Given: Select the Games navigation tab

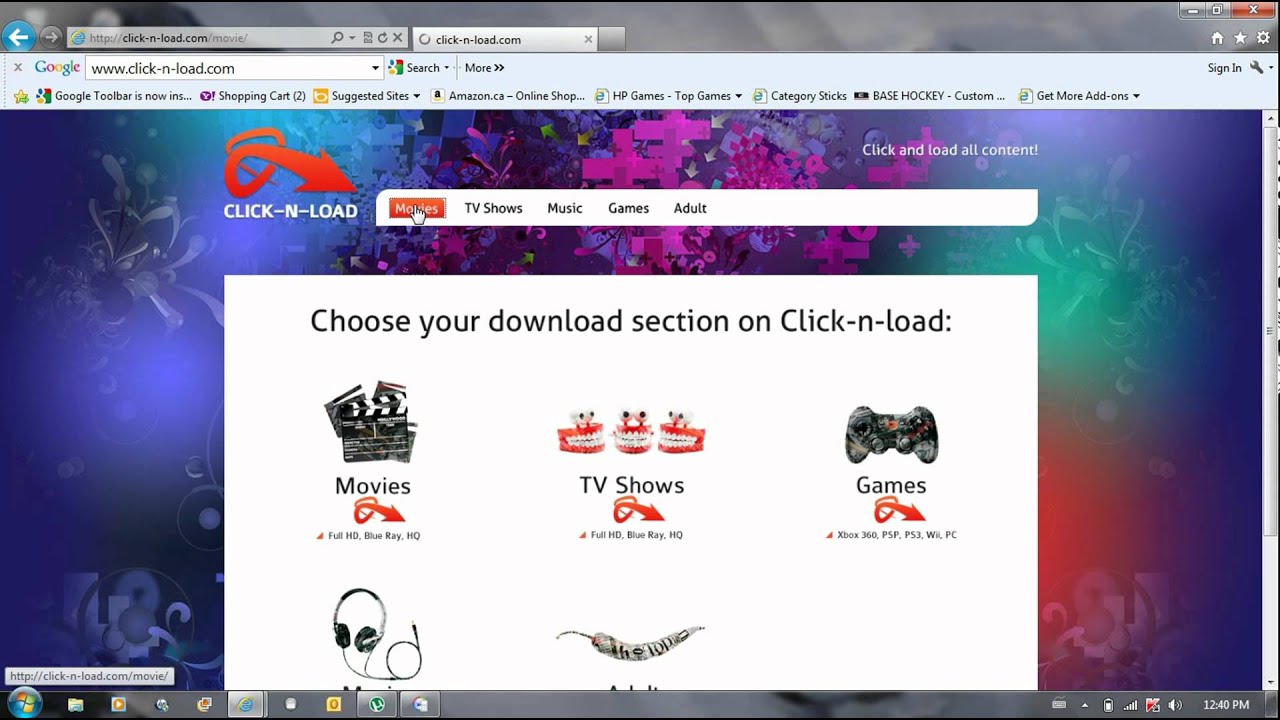Looking at the screenshot, I should 628,208.
